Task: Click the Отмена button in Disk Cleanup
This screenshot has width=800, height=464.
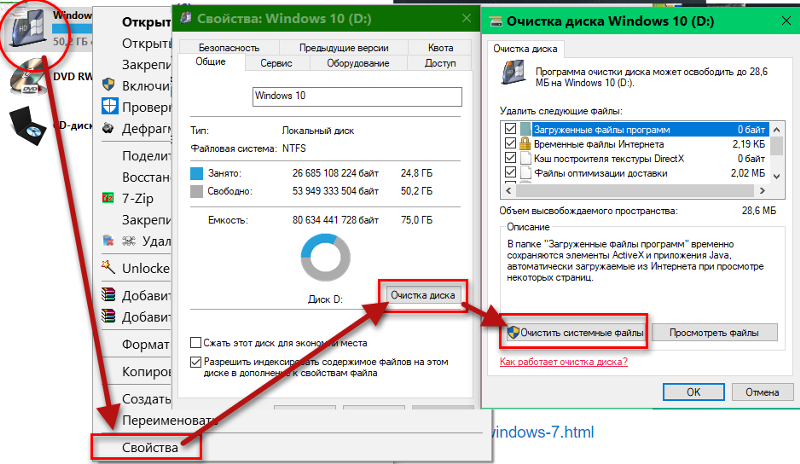Action: coord(762,392)
